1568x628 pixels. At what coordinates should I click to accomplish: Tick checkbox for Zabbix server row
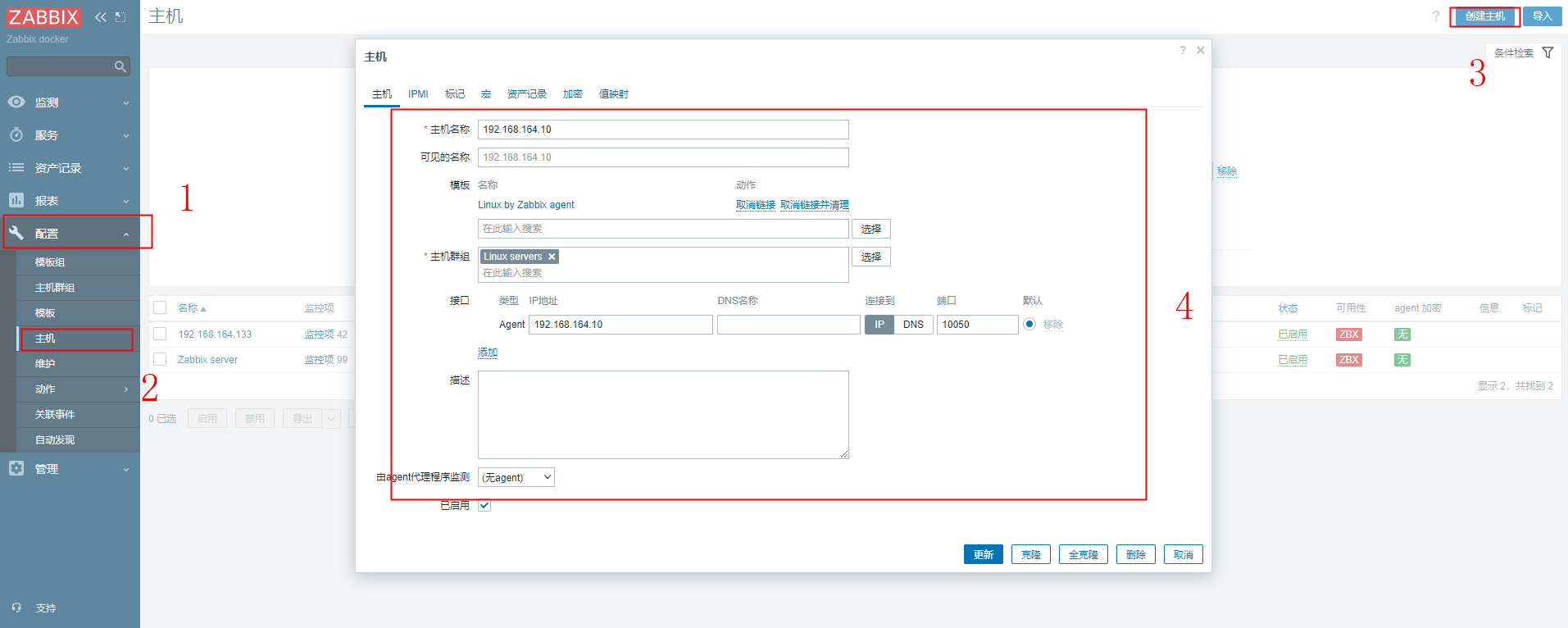coord(160,360)
